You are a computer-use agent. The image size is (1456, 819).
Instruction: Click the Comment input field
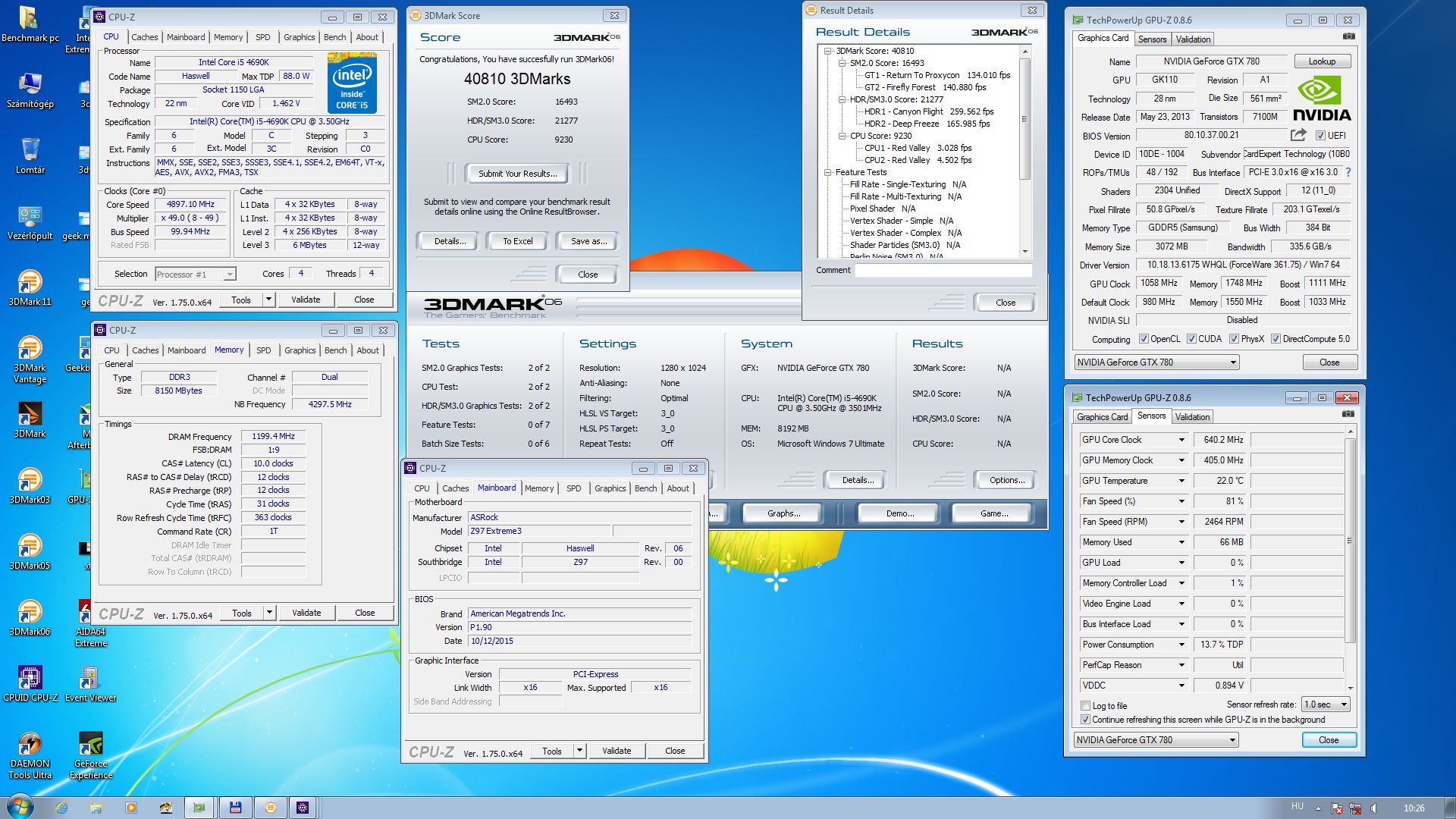click(943, 271)
